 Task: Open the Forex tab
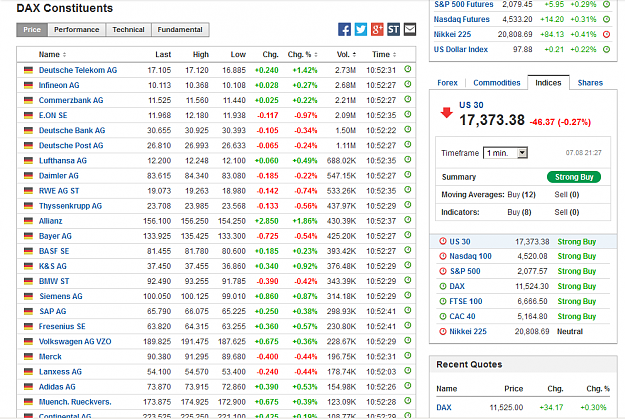[x=447, y=83]
